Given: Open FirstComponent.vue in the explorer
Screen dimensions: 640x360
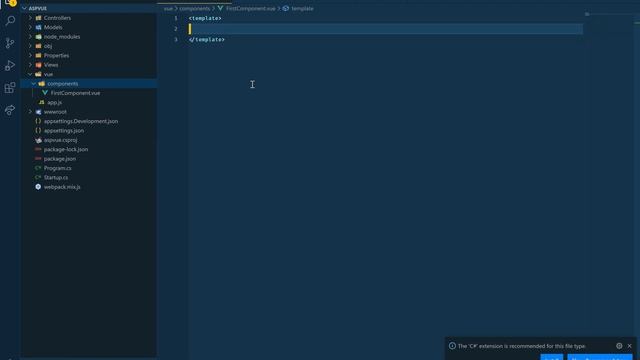Looking at the screenshot, I should tap(75, 93).
